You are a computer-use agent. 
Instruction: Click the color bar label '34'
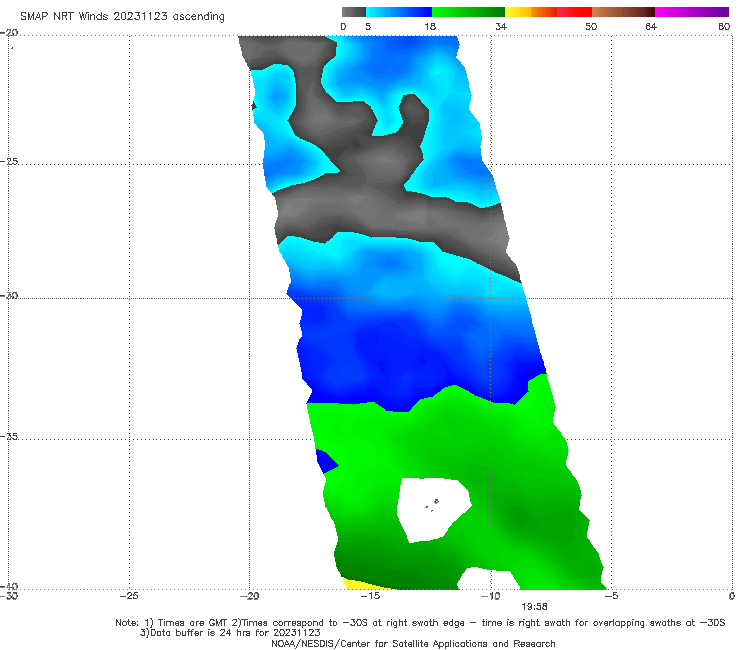pos(501,26)
